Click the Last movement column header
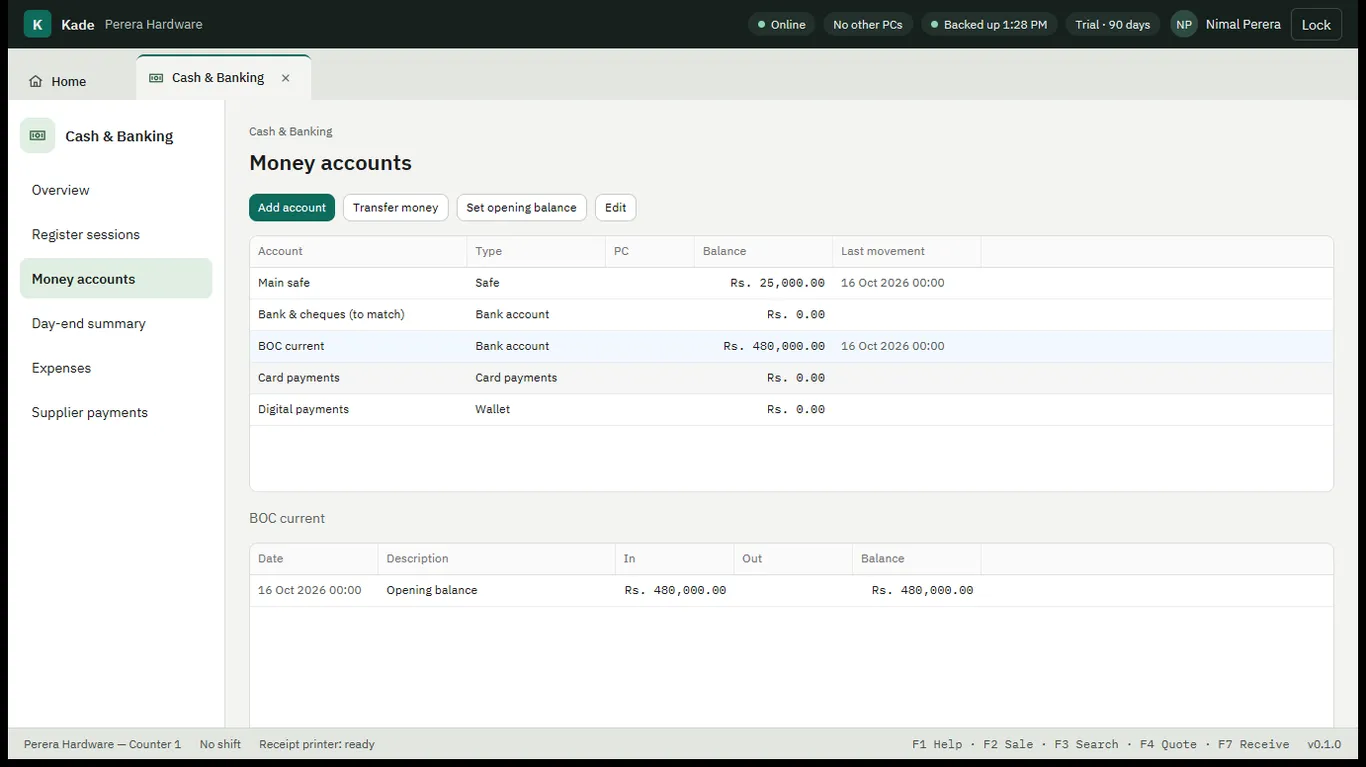The width and height of the screenshot is (1366, 767). 906,252
